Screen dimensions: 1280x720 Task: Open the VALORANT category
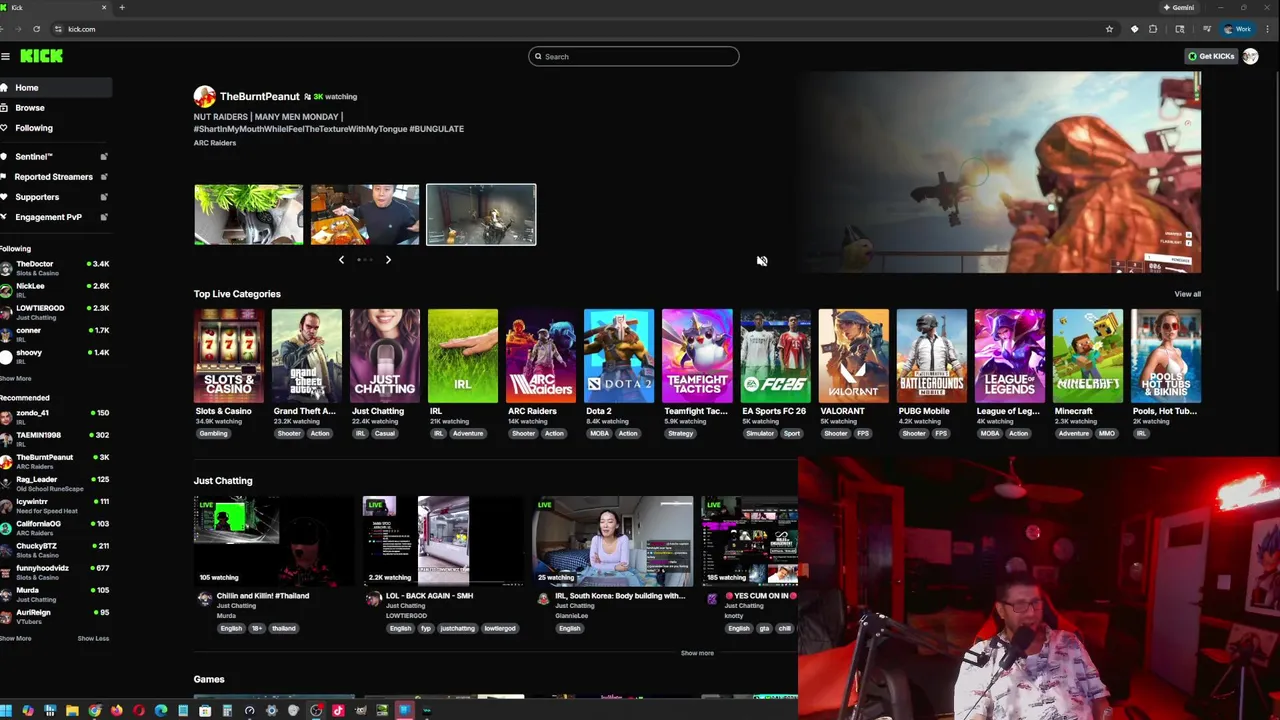pos(853,356)
